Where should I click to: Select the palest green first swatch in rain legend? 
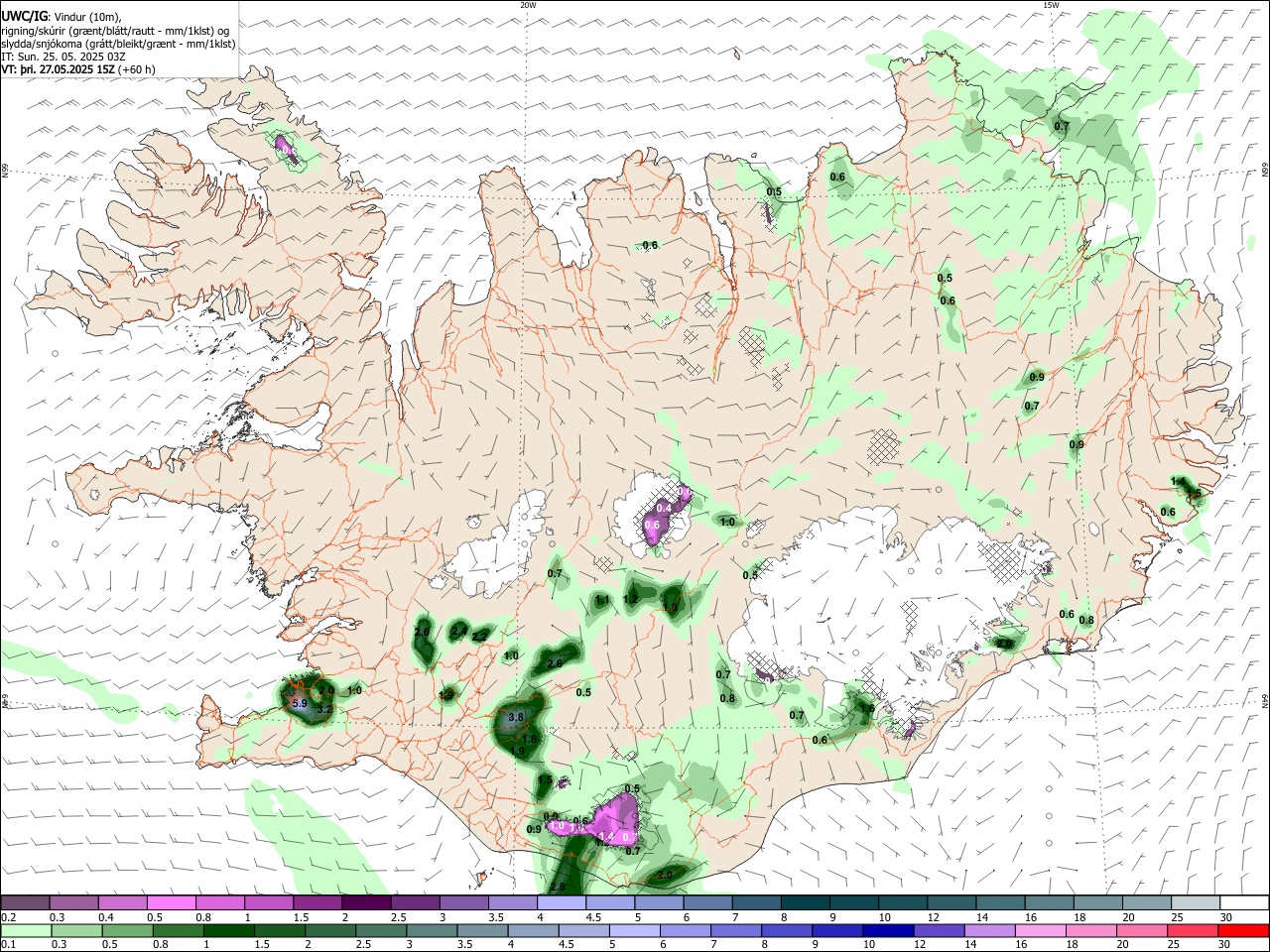(x=26, y=930)
